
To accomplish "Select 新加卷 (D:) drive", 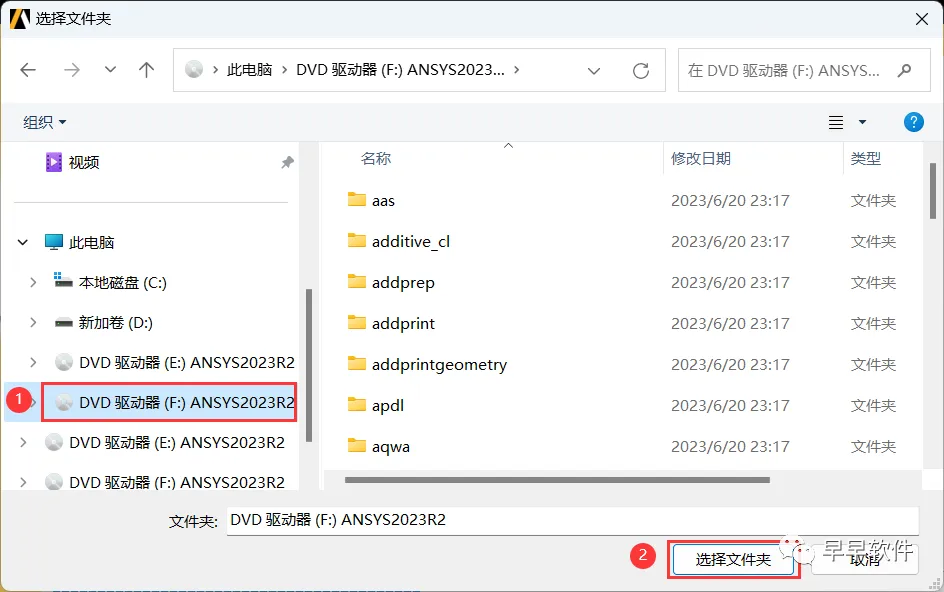I will (x=115, y=323).
